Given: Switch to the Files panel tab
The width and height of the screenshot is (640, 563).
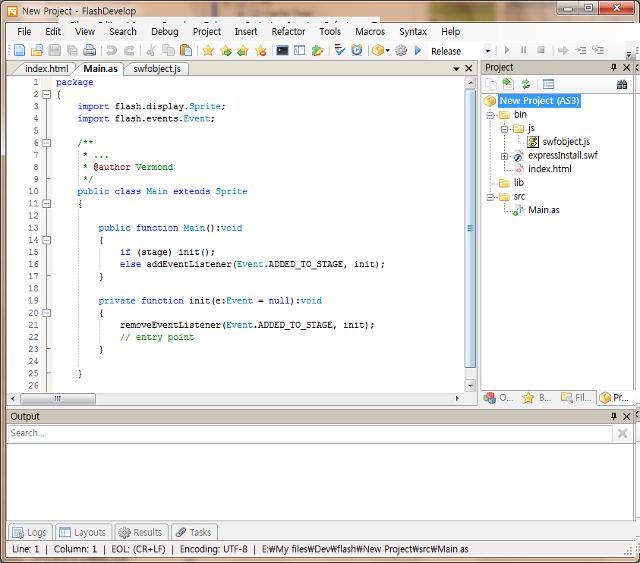Looking at the screenshot, I should tap(576, 397).
